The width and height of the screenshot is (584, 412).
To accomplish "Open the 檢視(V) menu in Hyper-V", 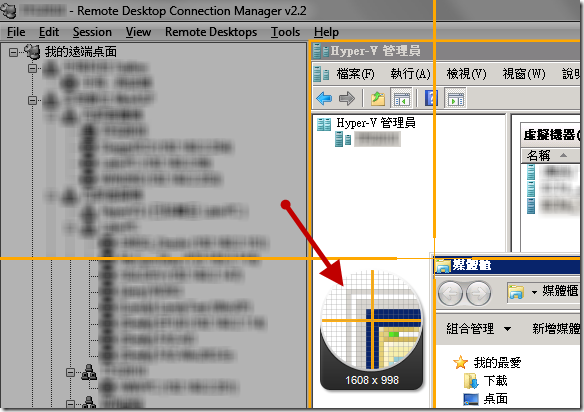I will click(x=466, y=74).
